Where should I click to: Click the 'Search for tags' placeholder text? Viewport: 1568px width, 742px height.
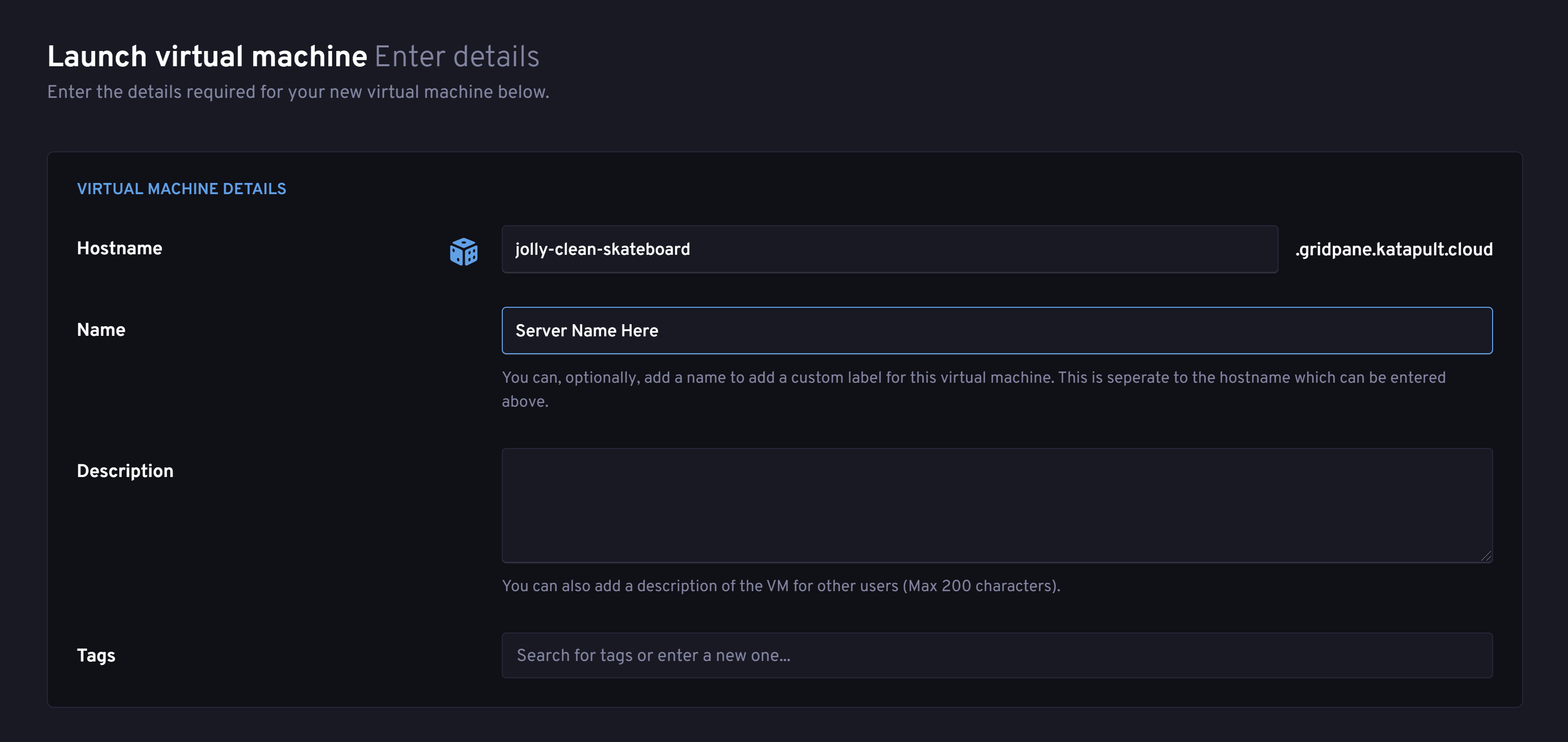[653, 655]
